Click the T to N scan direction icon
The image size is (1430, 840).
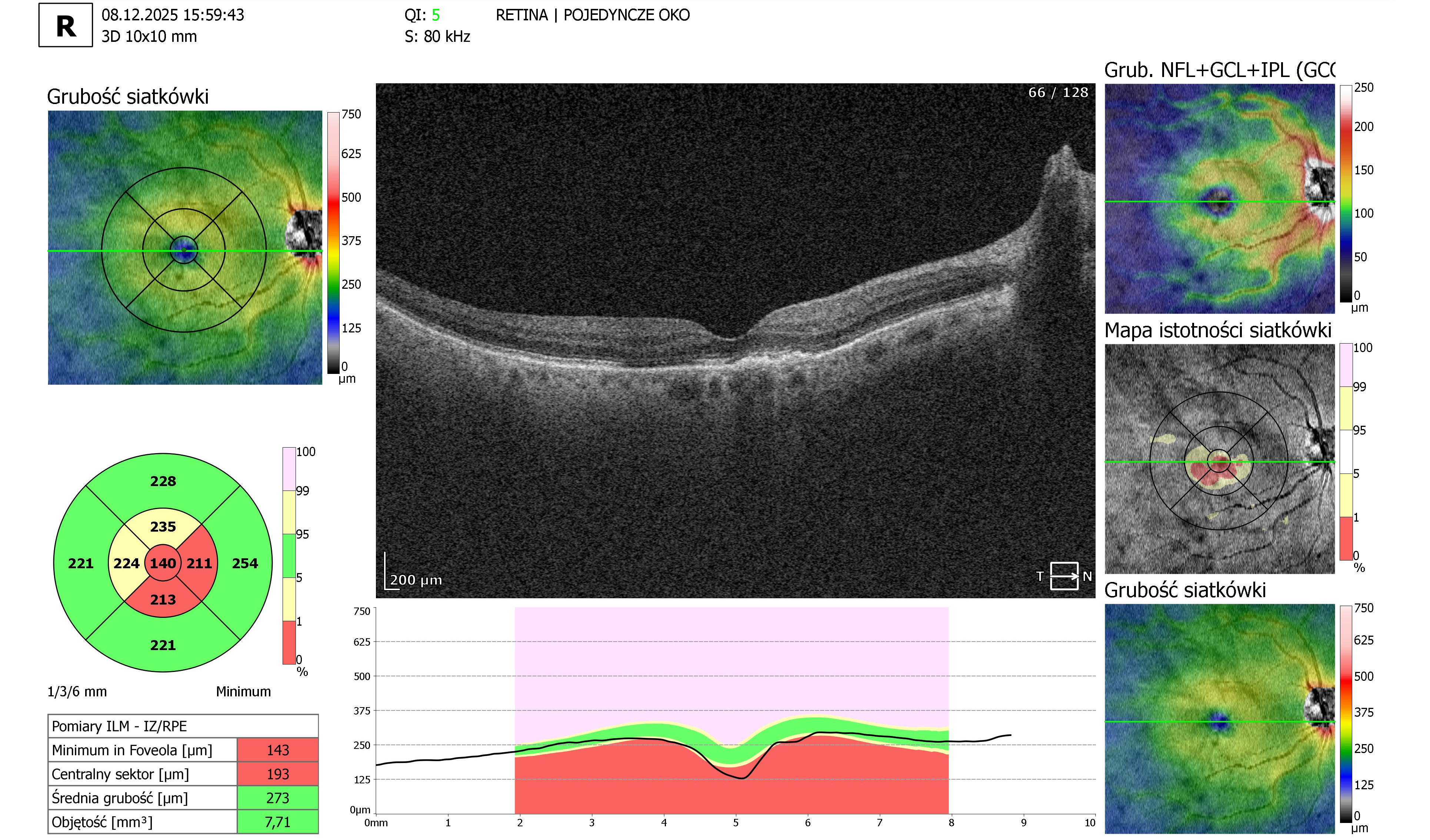[1063, 576]
